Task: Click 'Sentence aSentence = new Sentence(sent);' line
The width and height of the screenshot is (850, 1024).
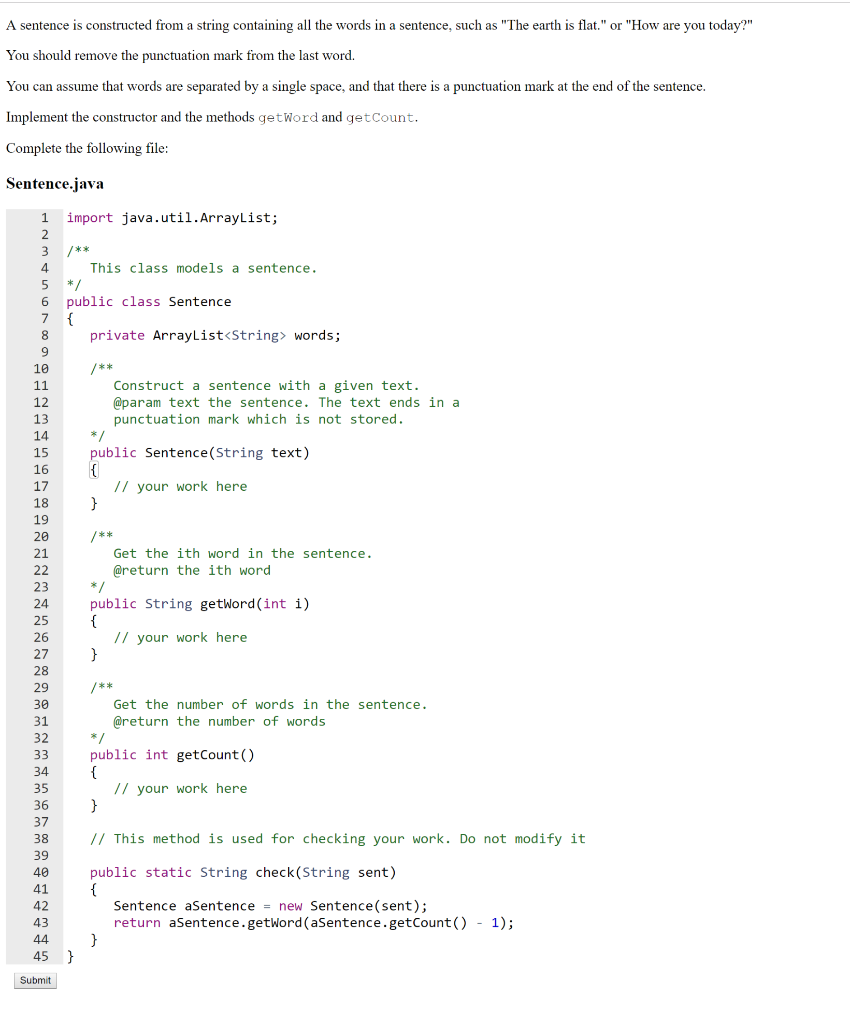Action: tap(270, 906)
